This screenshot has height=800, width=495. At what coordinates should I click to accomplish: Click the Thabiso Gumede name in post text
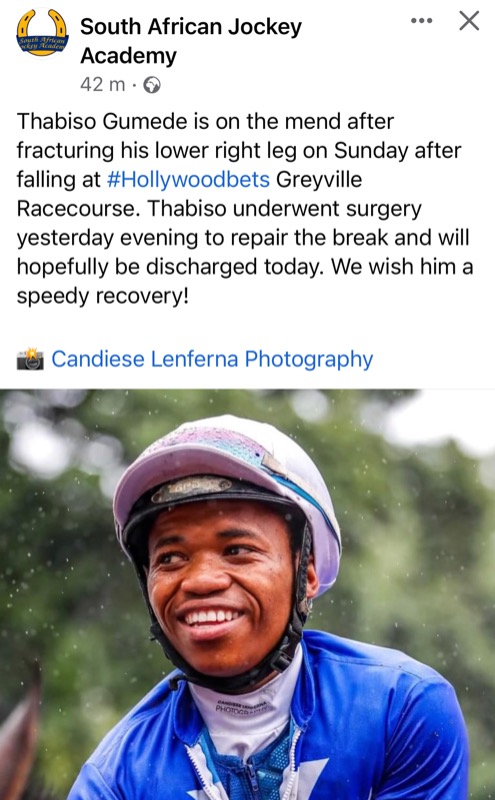(102, 121)
